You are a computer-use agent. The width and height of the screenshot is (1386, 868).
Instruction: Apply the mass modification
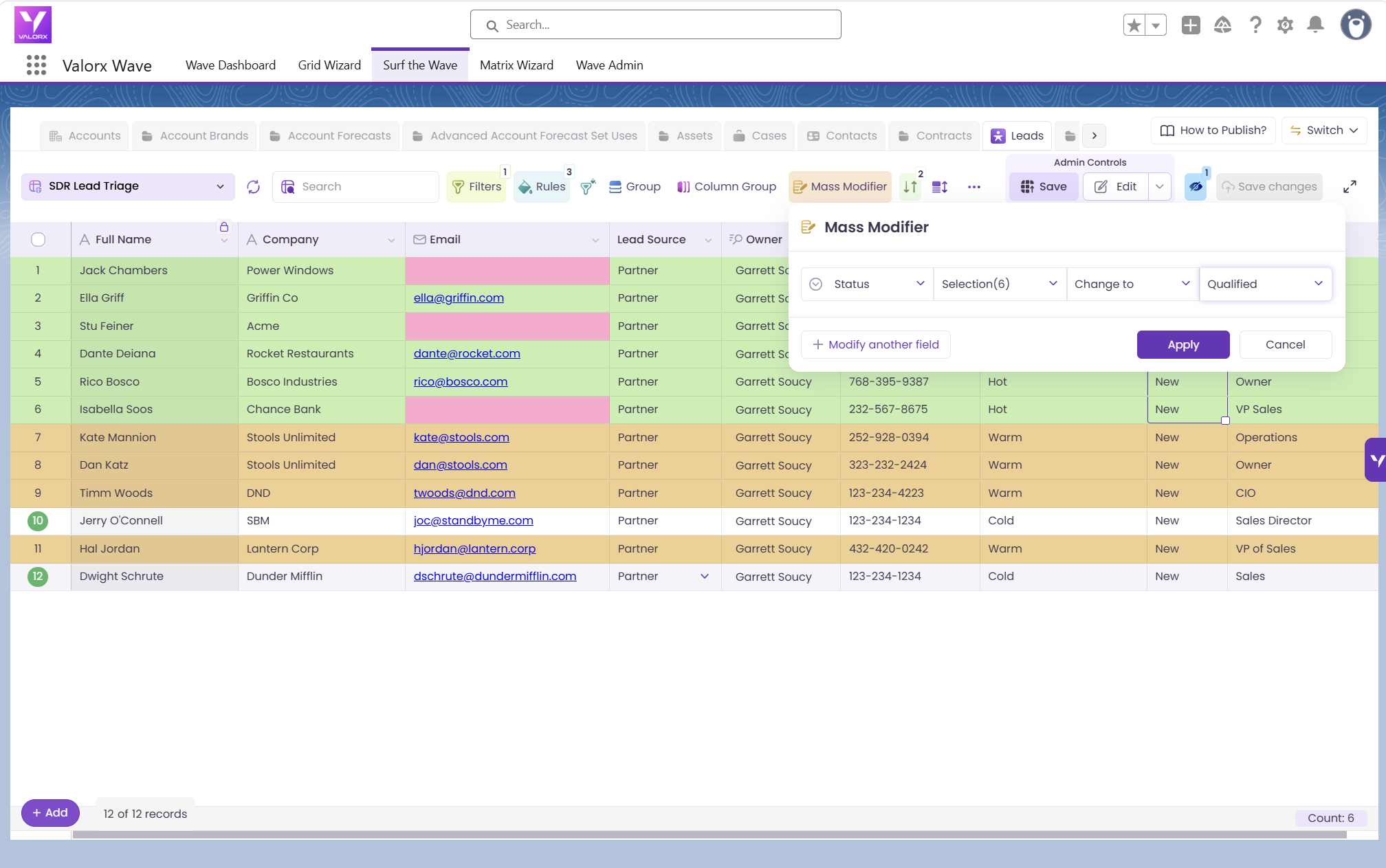(1183, 345)
